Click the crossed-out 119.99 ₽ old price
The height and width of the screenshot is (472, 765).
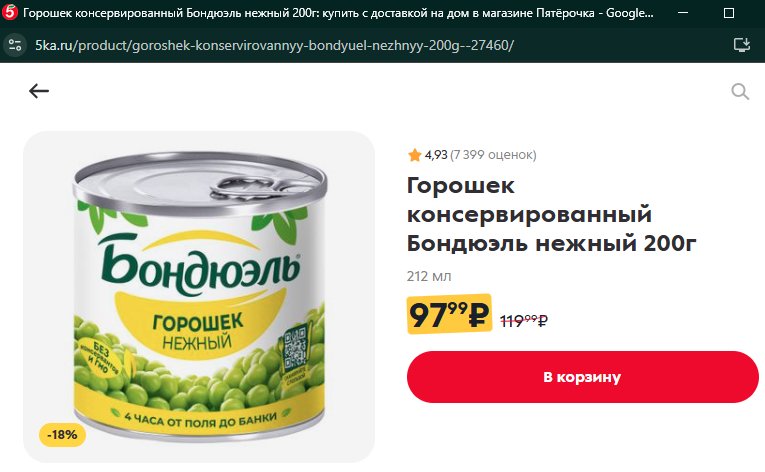[524, 321]
